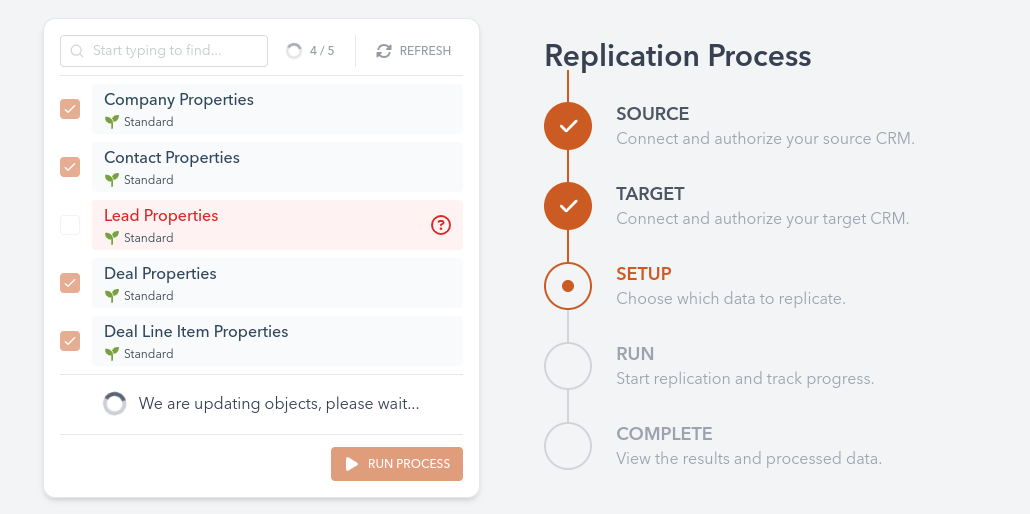This screenshot has height=514, width=1030.
Task: Click the Refresh button label
Action: [x=425, y=51]
